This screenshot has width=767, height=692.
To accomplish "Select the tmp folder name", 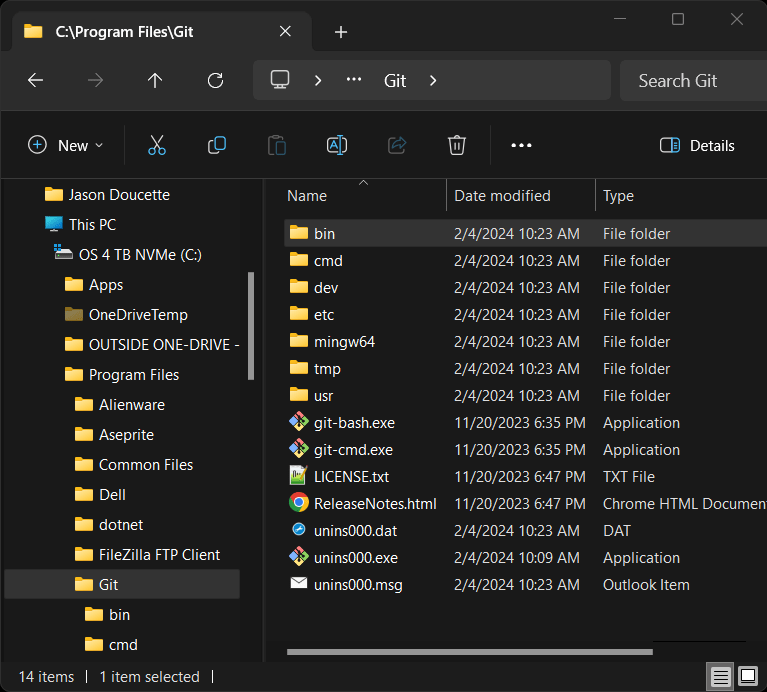I will [x=327, y=368].
